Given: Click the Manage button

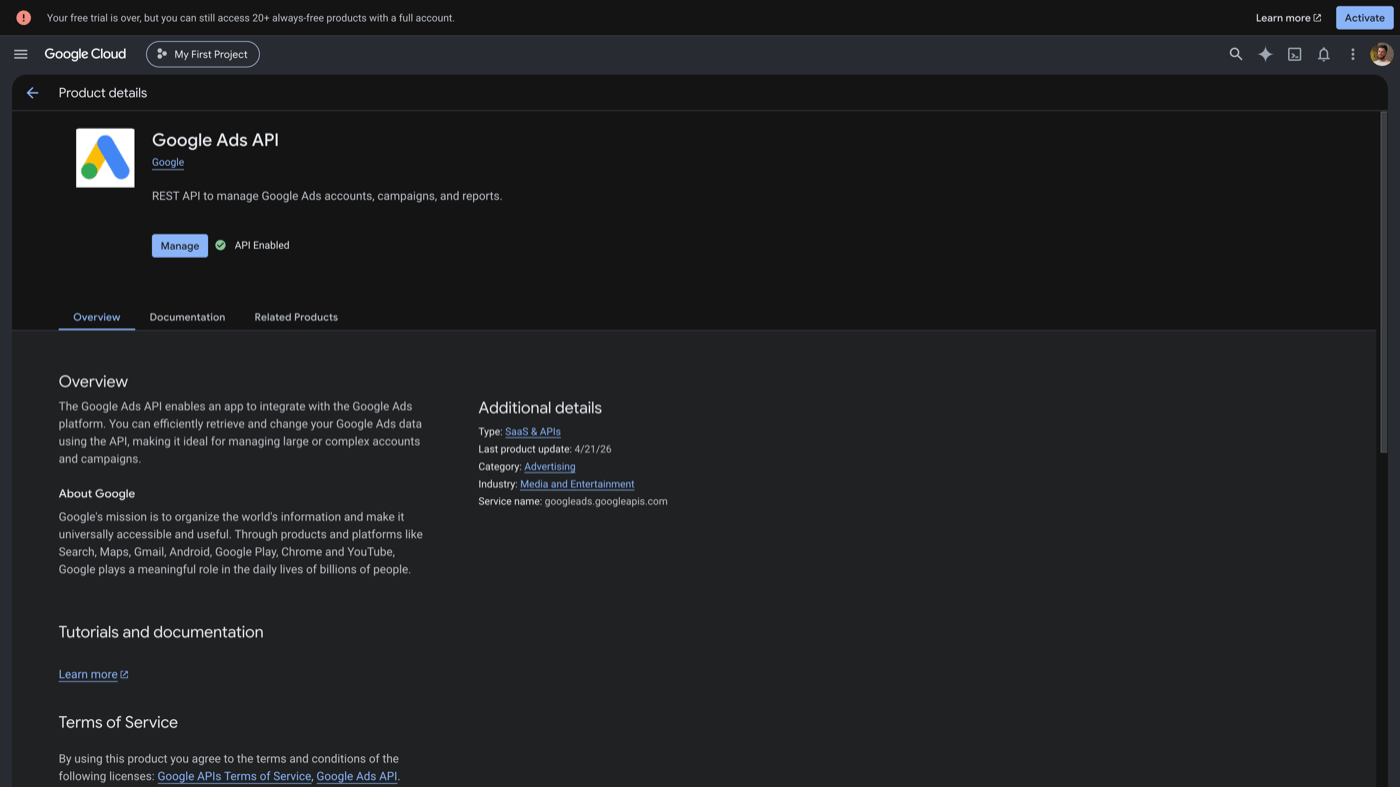Looking at the screenshot, I should [180, 246].
